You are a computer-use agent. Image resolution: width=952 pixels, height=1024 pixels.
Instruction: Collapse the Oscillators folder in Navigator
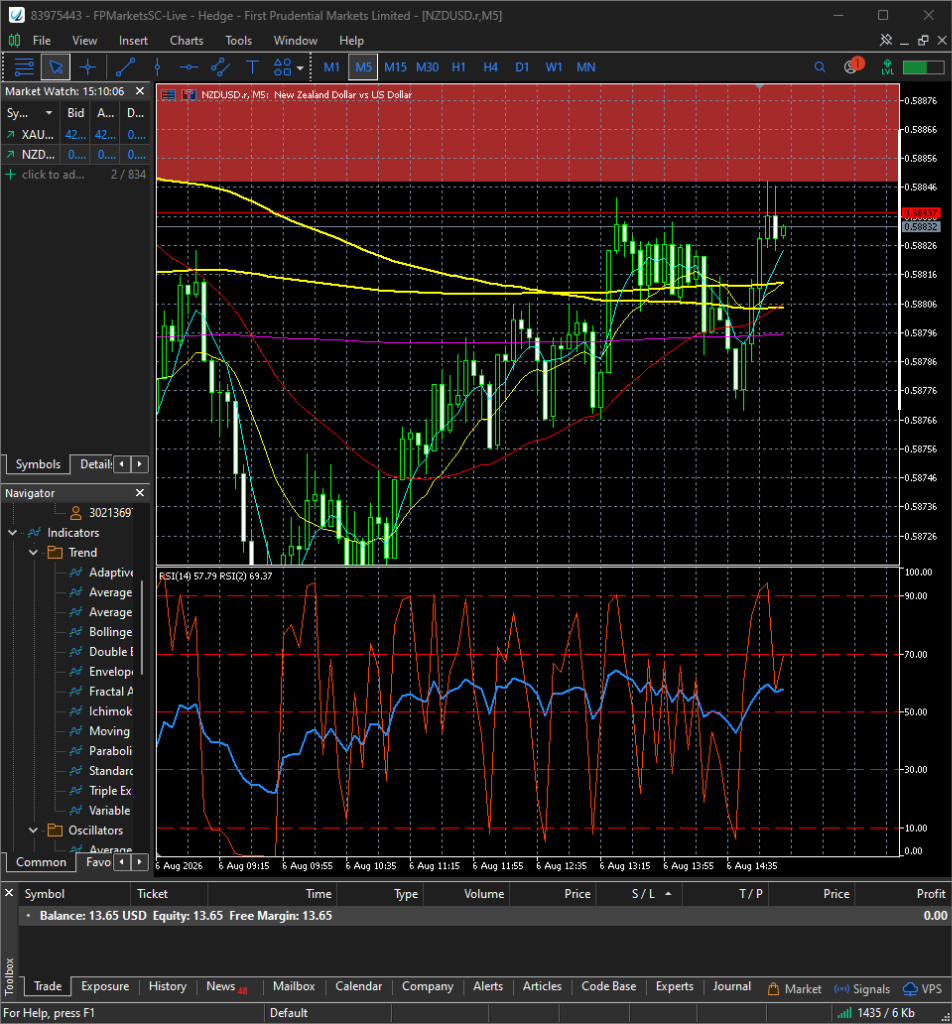pyautogui.click(x=33, y=830)
